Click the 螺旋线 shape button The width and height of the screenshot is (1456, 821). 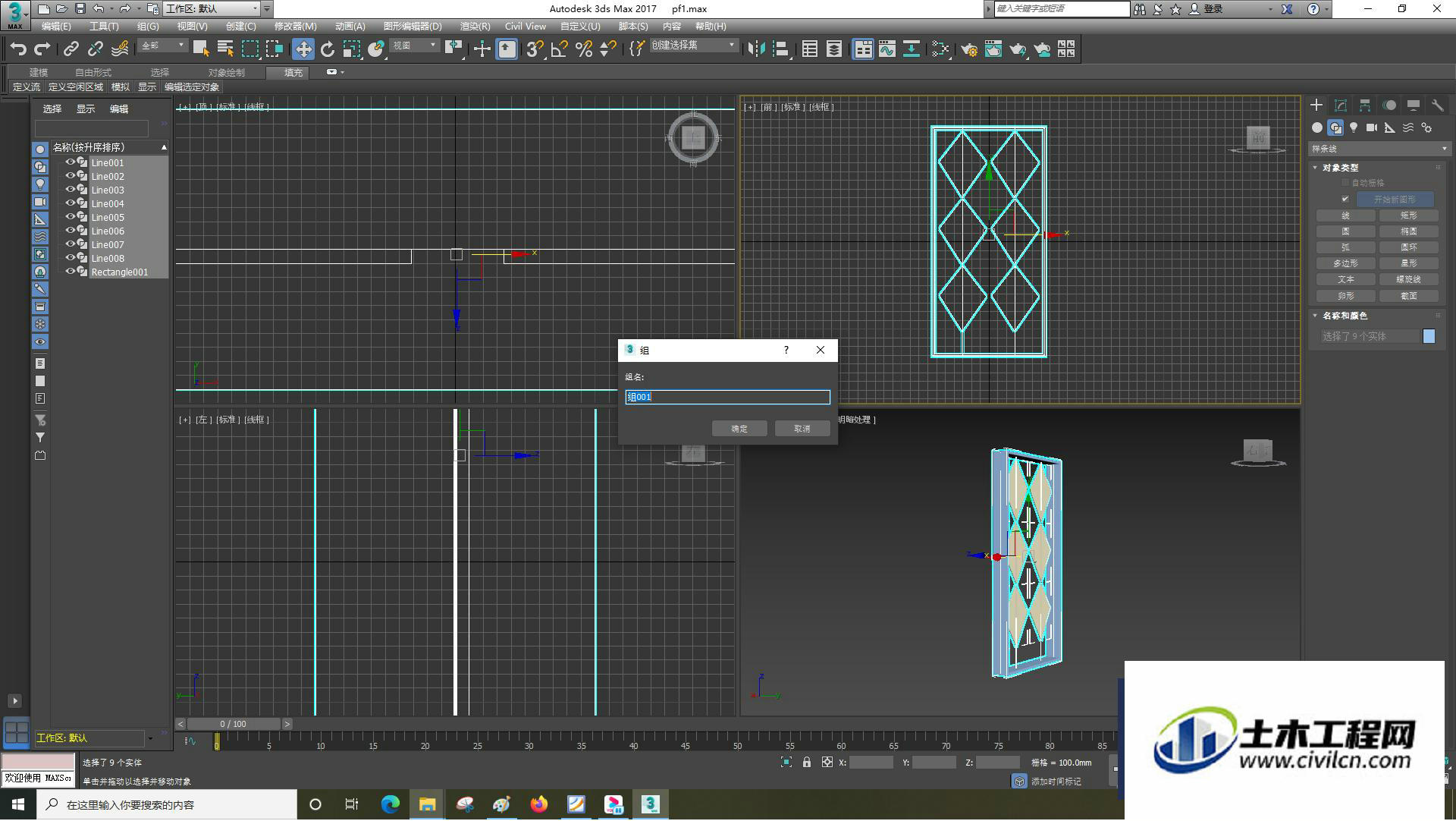[x=1409, y=279]
